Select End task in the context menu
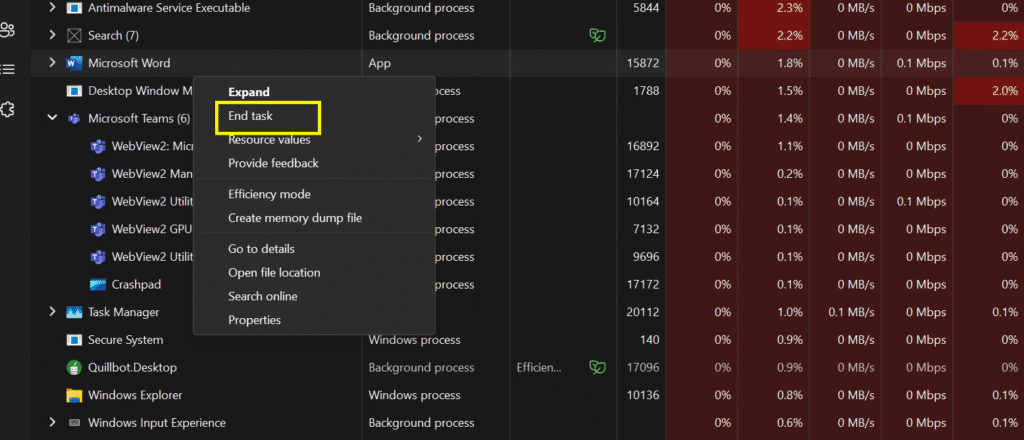 pyautogui.click(x=250, y=116)
